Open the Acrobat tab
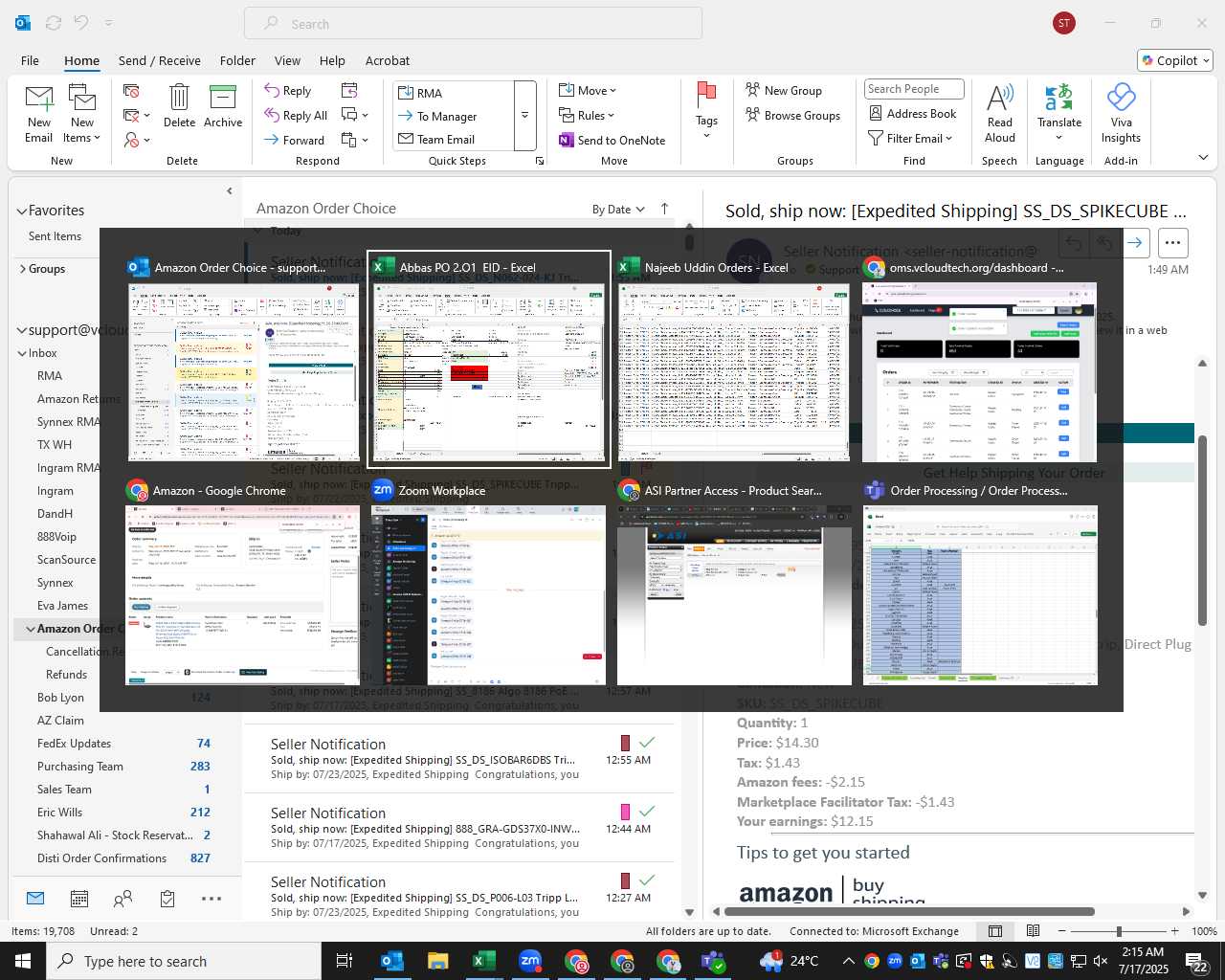Viewport: 1225px width, 980px height. [x=388, y=60]
